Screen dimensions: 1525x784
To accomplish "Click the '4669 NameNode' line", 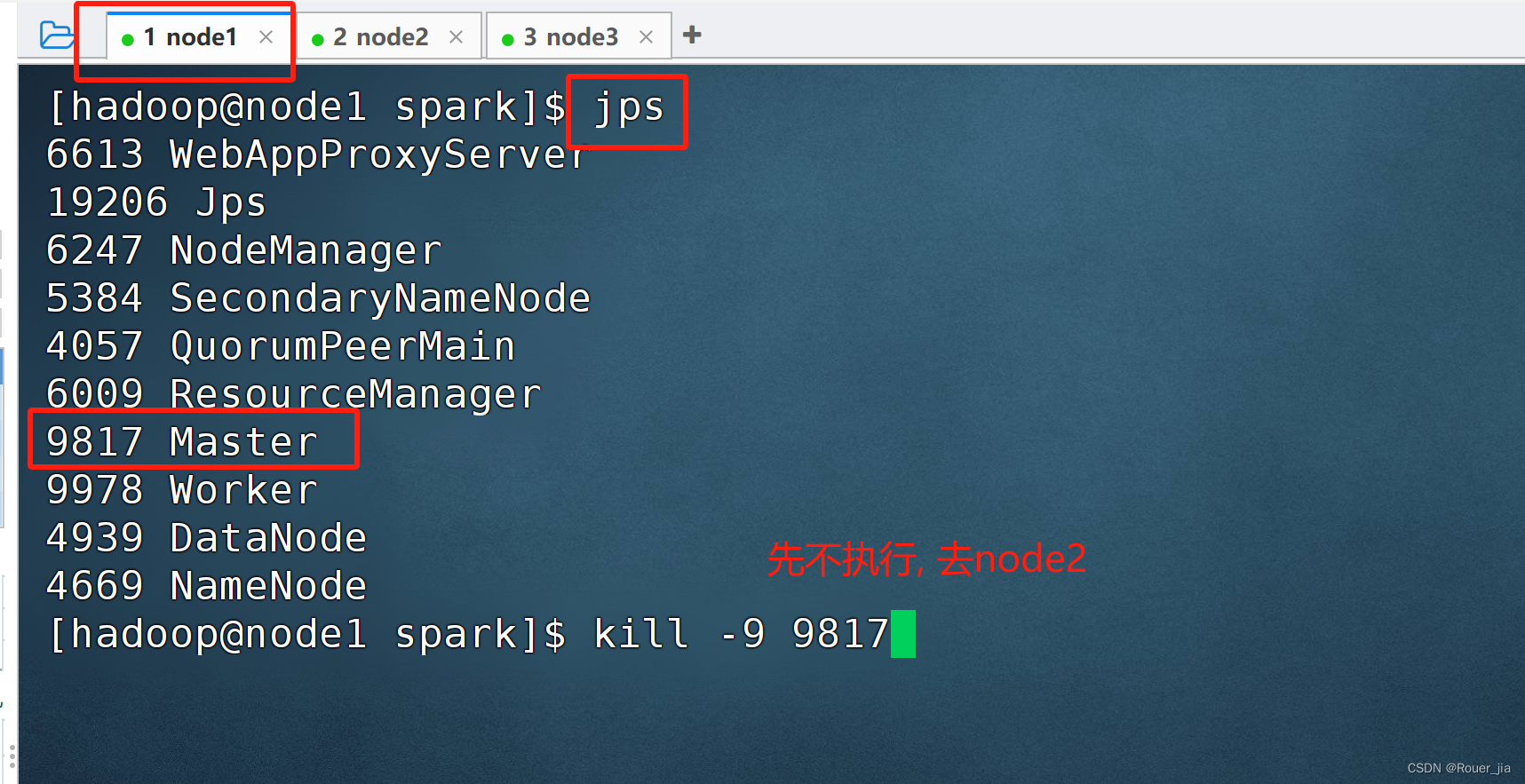I will click(206, 586).
